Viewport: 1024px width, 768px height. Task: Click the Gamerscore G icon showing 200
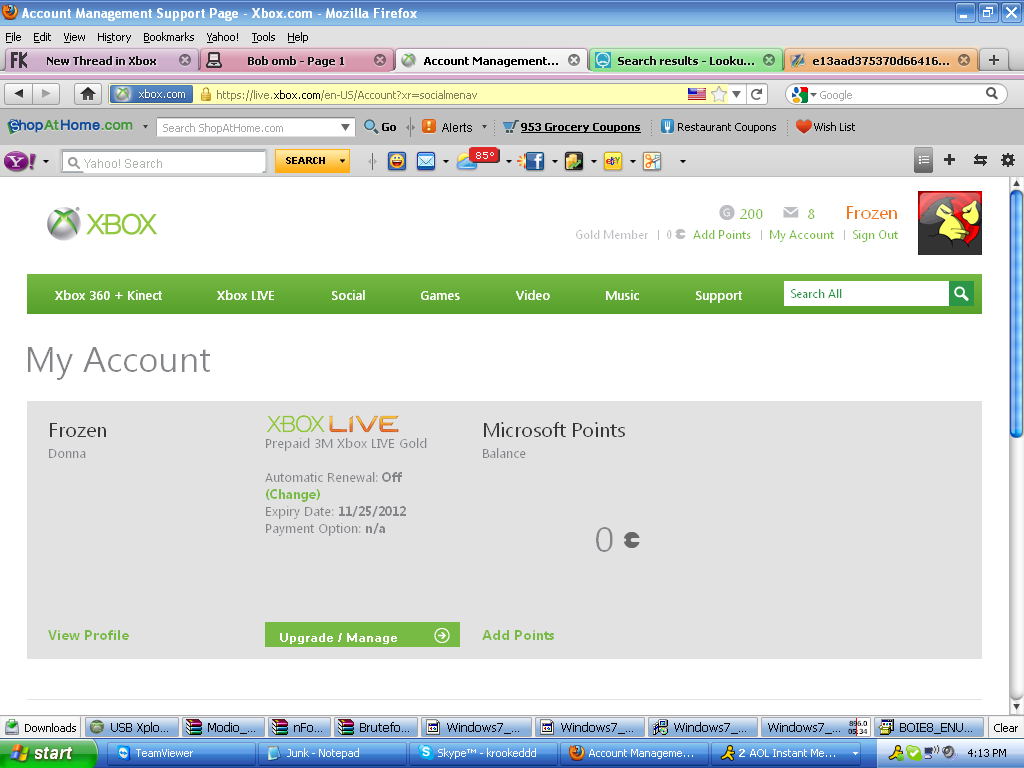point(726,213)
